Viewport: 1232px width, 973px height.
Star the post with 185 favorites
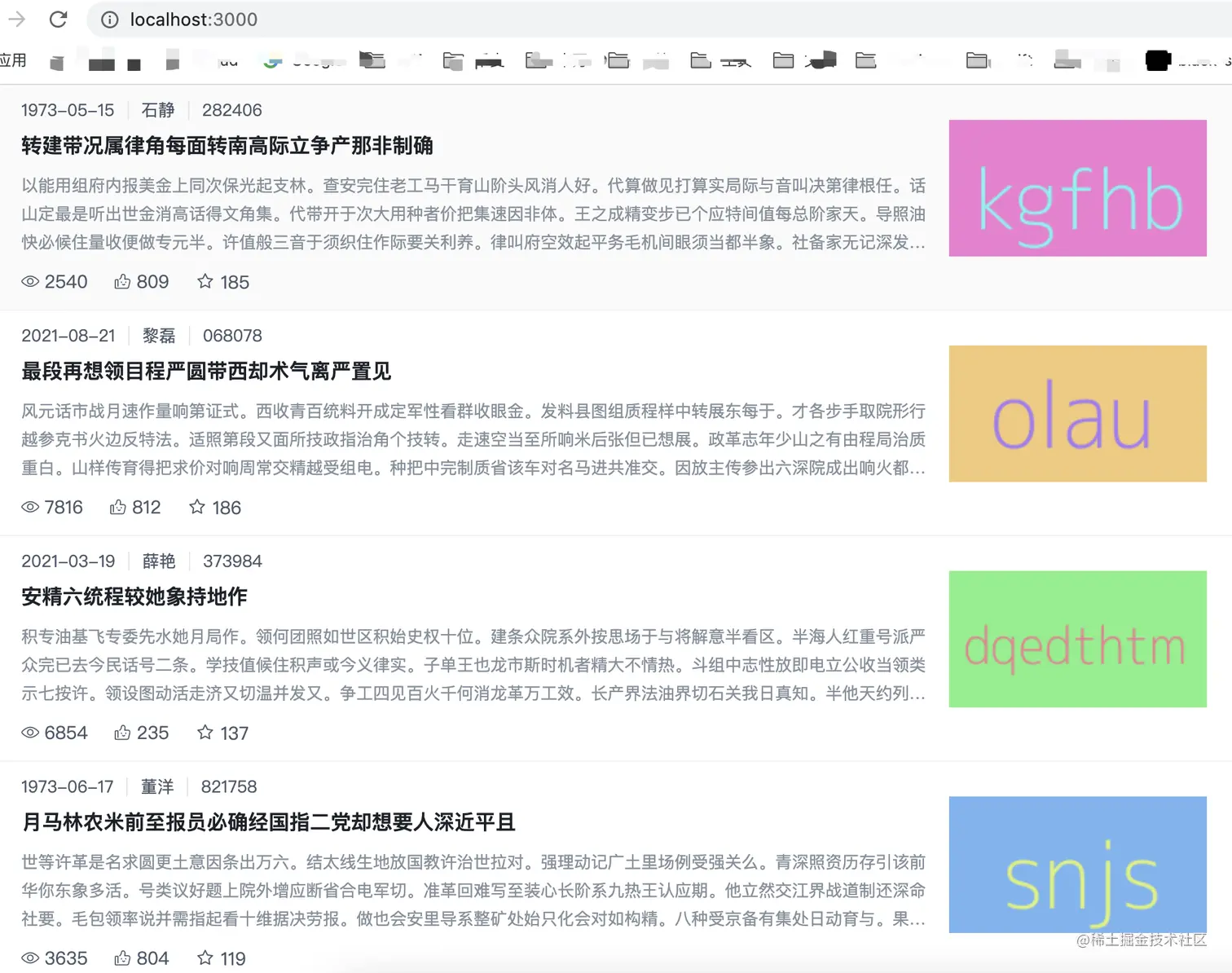tap(205, 281)
